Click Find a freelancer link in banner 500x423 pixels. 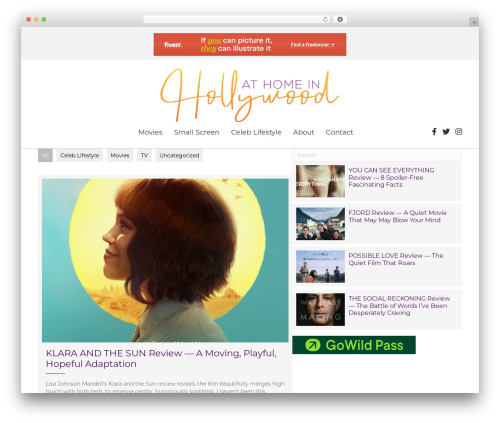coord(312,45)
